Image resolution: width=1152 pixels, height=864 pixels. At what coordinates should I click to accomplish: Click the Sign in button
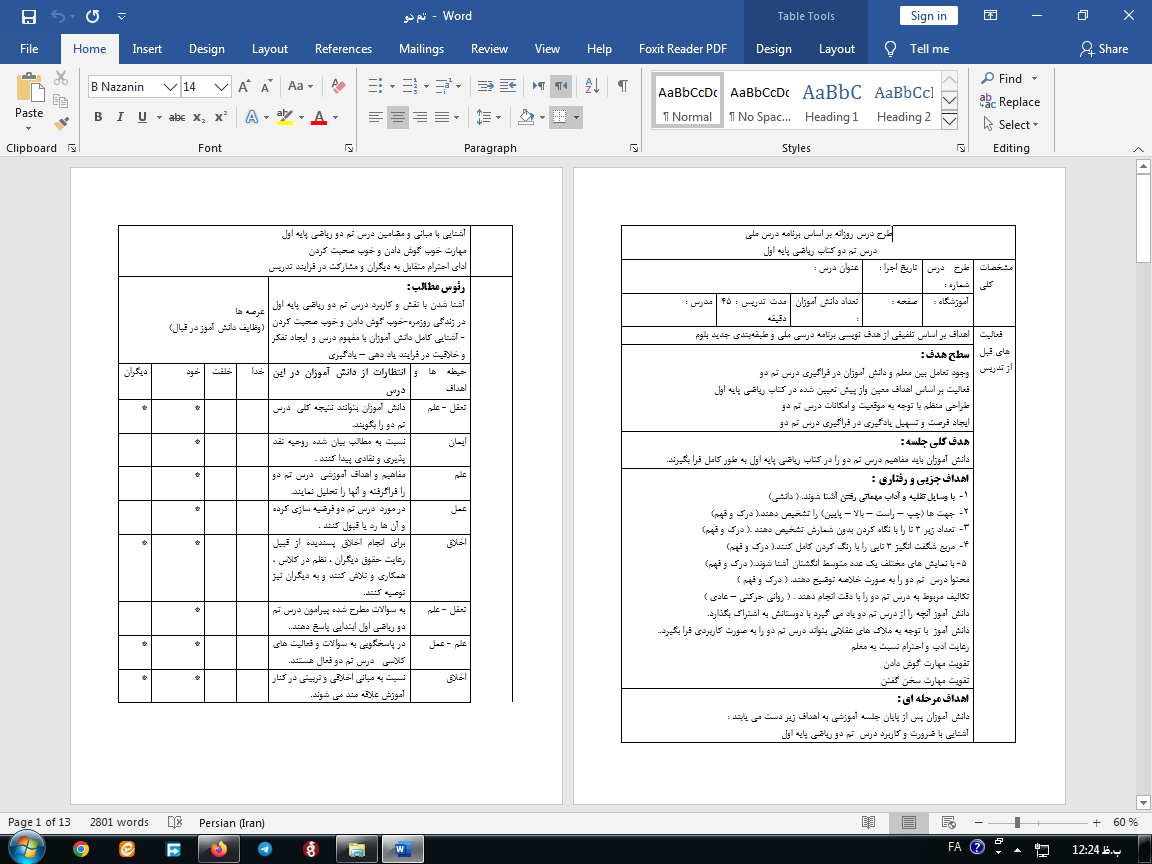click(928, 16)
